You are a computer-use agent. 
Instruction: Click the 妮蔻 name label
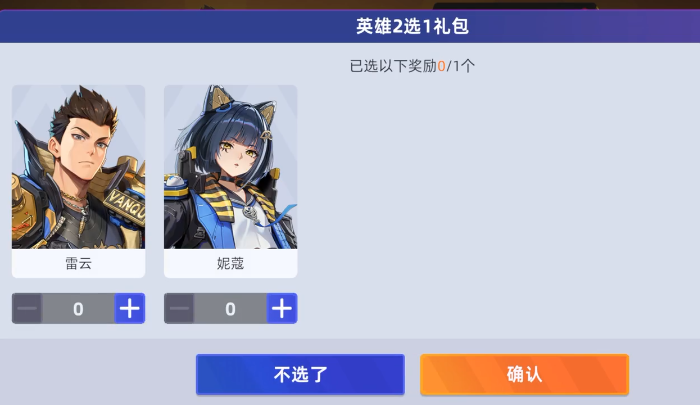(x=230, y=263)
